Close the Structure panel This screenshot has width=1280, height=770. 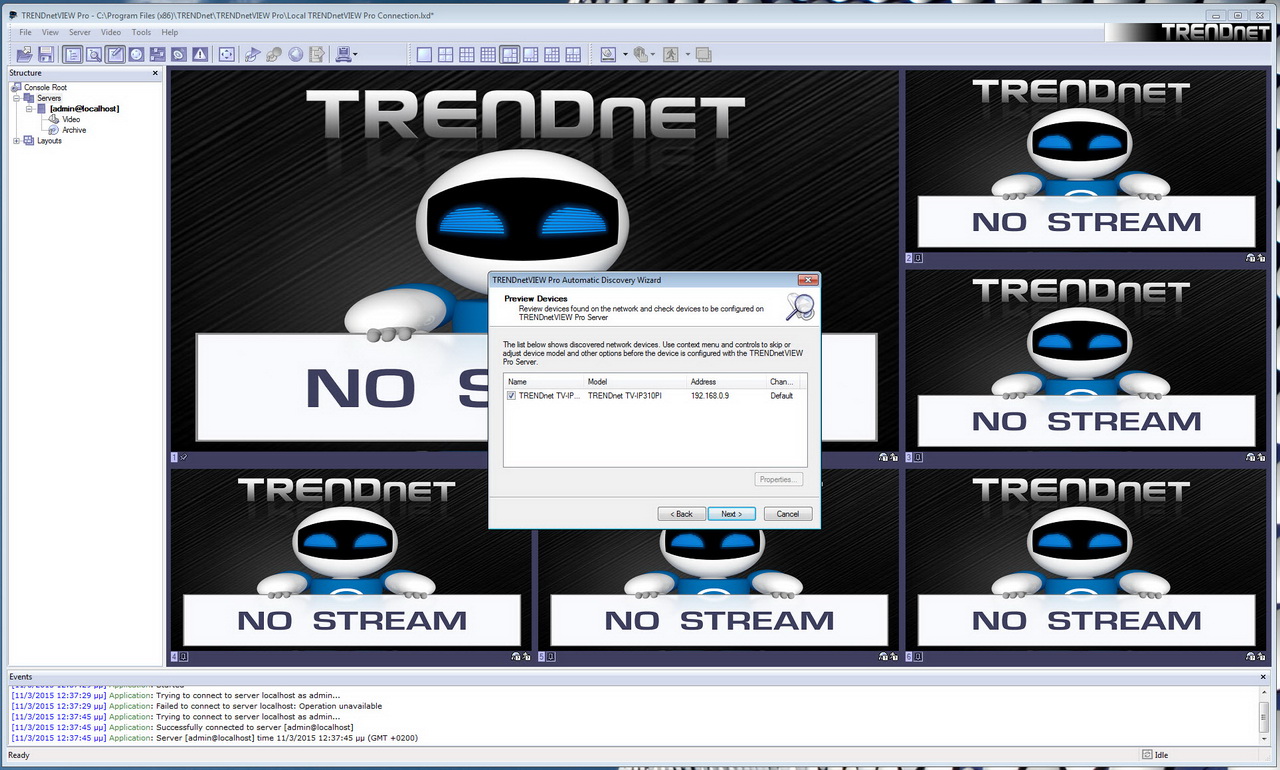[x=155, y=73]
